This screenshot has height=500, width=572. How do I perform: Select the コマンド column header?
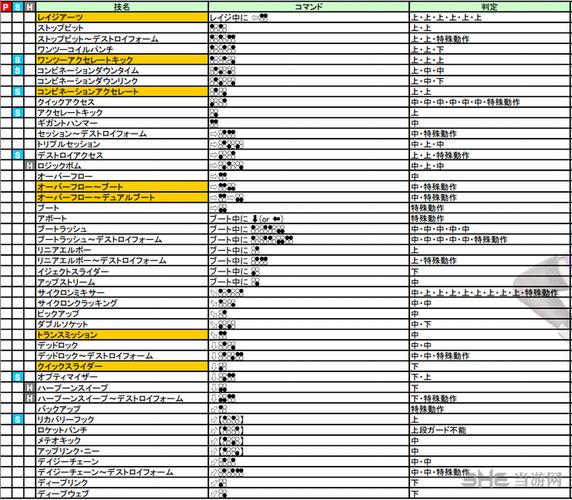click(x=309, y=7)
